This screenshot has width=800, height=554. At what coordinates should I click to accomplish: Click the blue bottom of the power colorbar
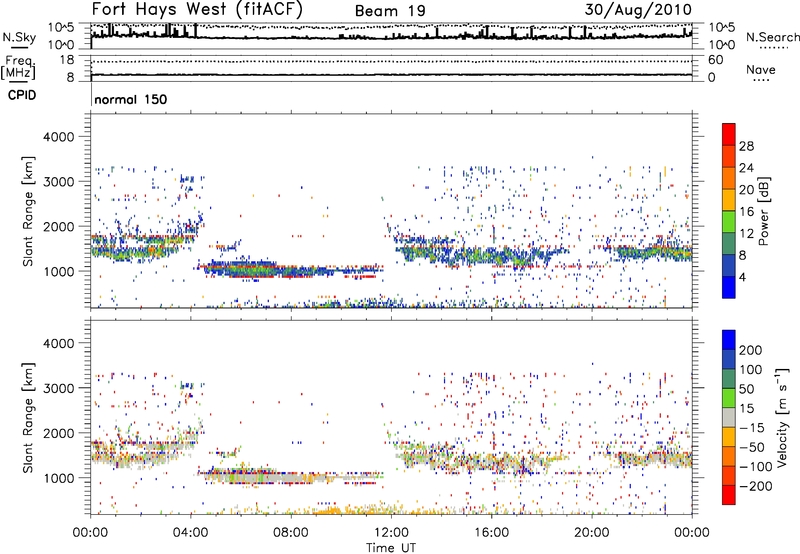tap(729, 287)
